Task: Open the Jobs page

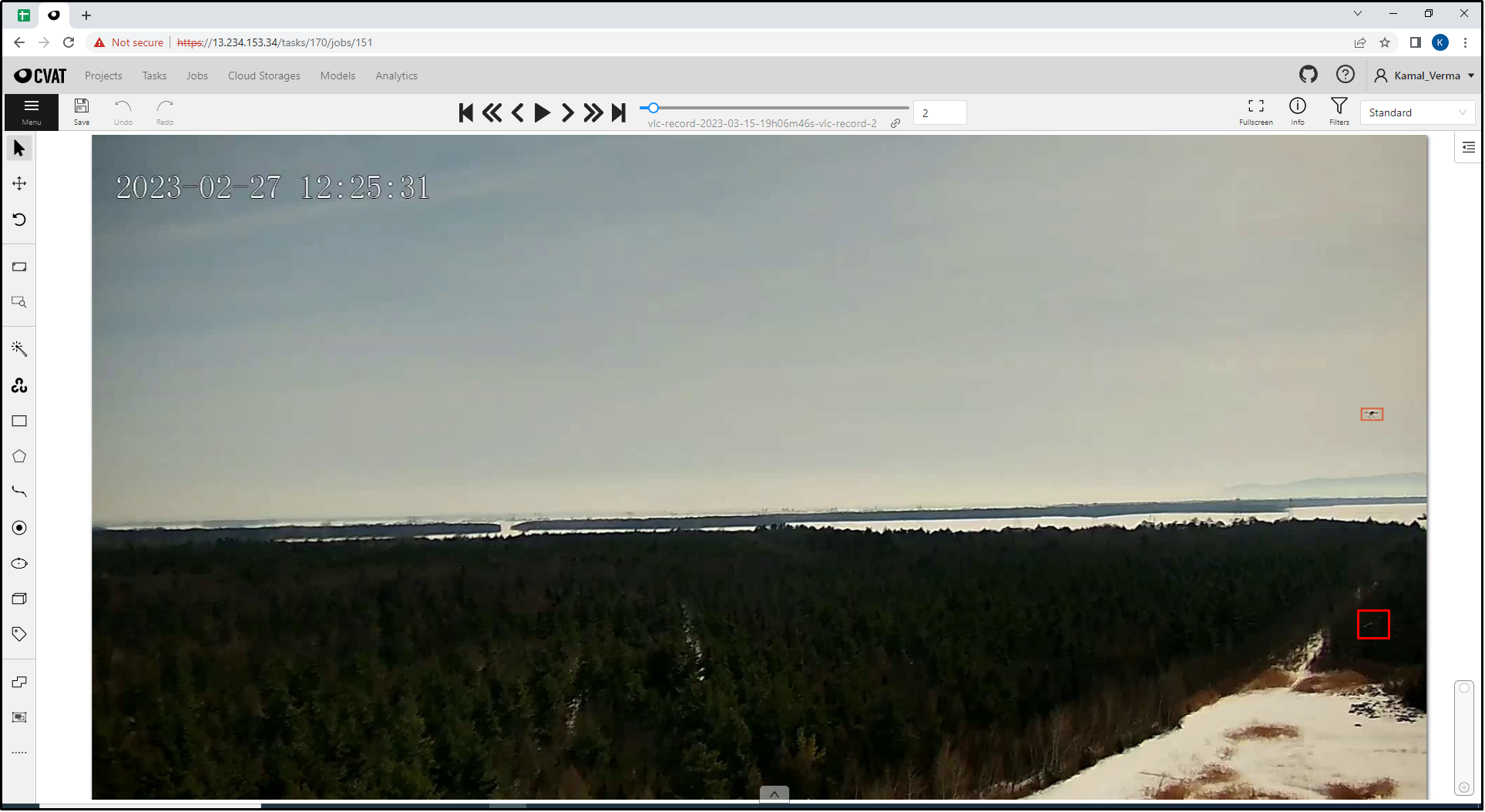Action: (197, 75)
